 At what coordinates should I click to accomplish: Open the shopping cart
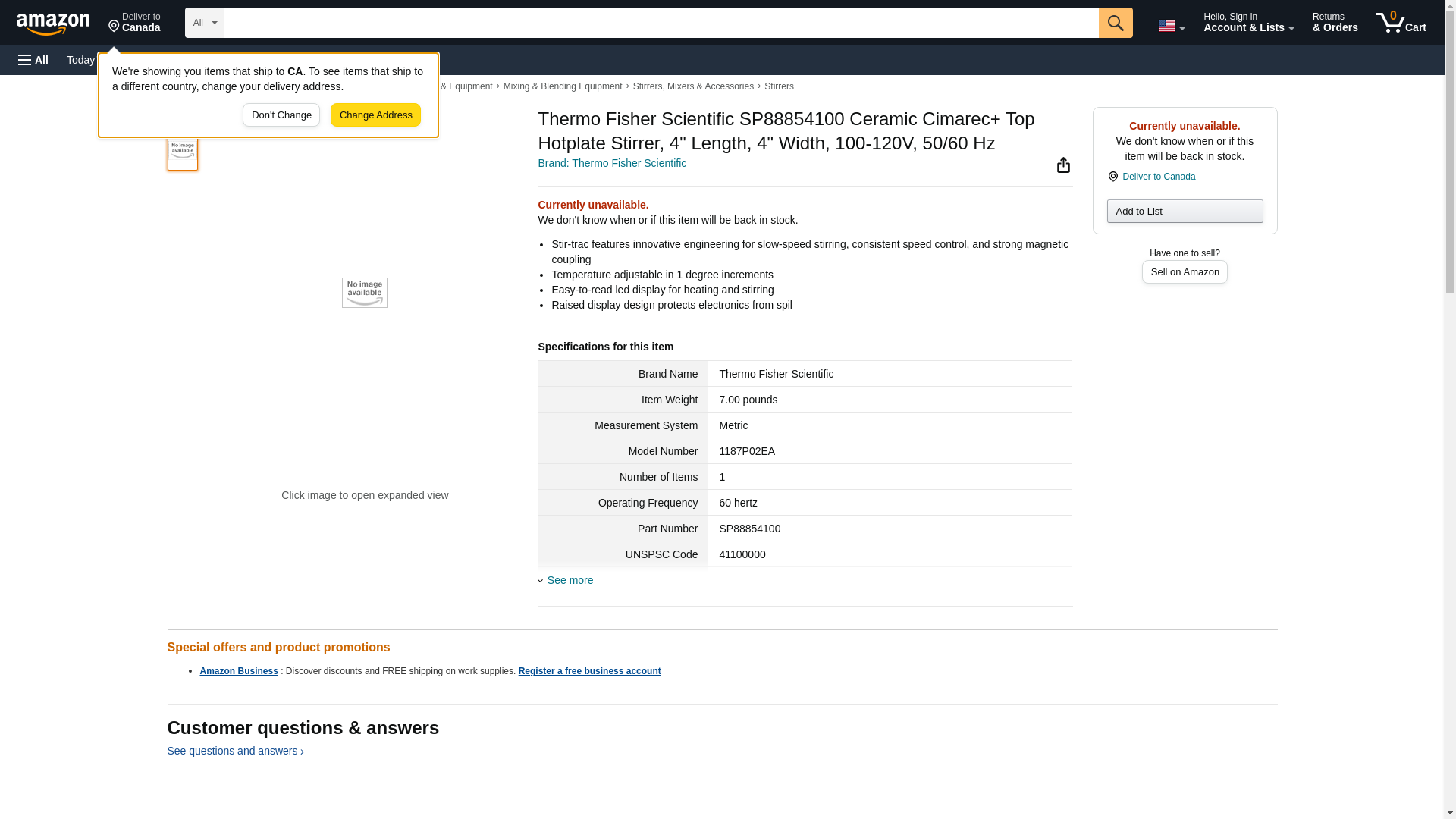1401,23
